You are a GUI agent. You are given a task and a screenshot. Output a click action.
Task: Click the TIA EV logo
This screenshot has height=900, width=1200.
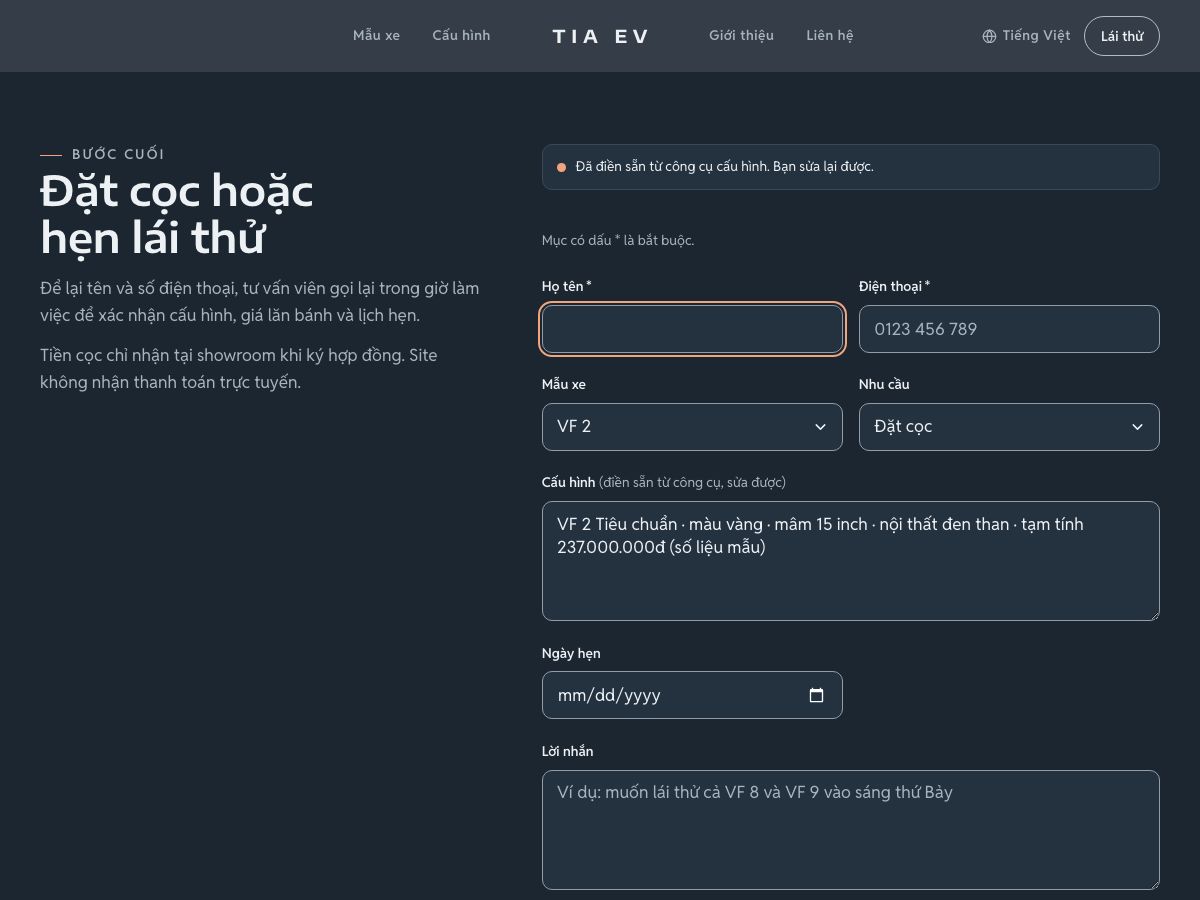click(x=600, y=36)
